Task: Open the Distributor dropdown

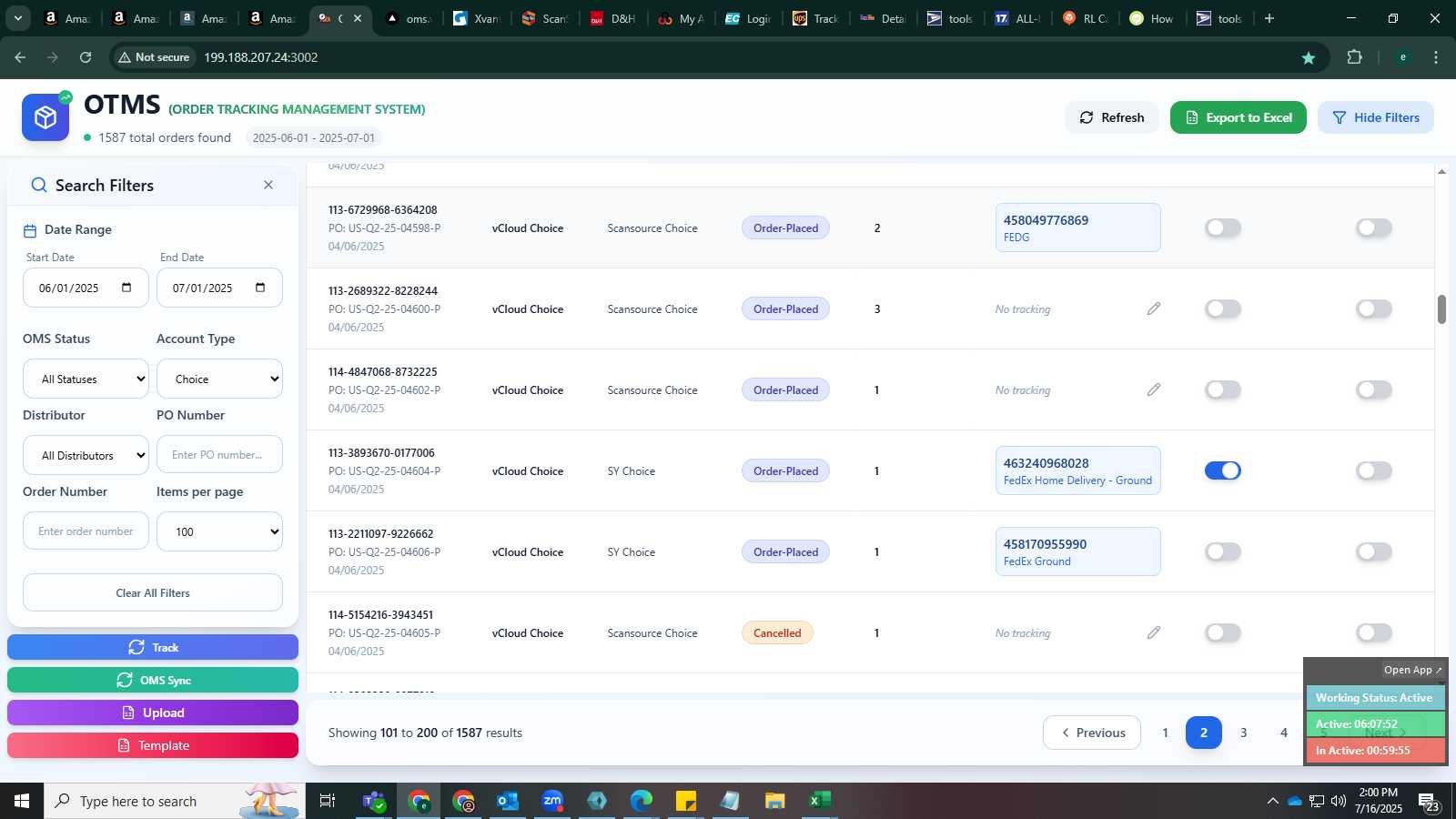Action: 86,455
